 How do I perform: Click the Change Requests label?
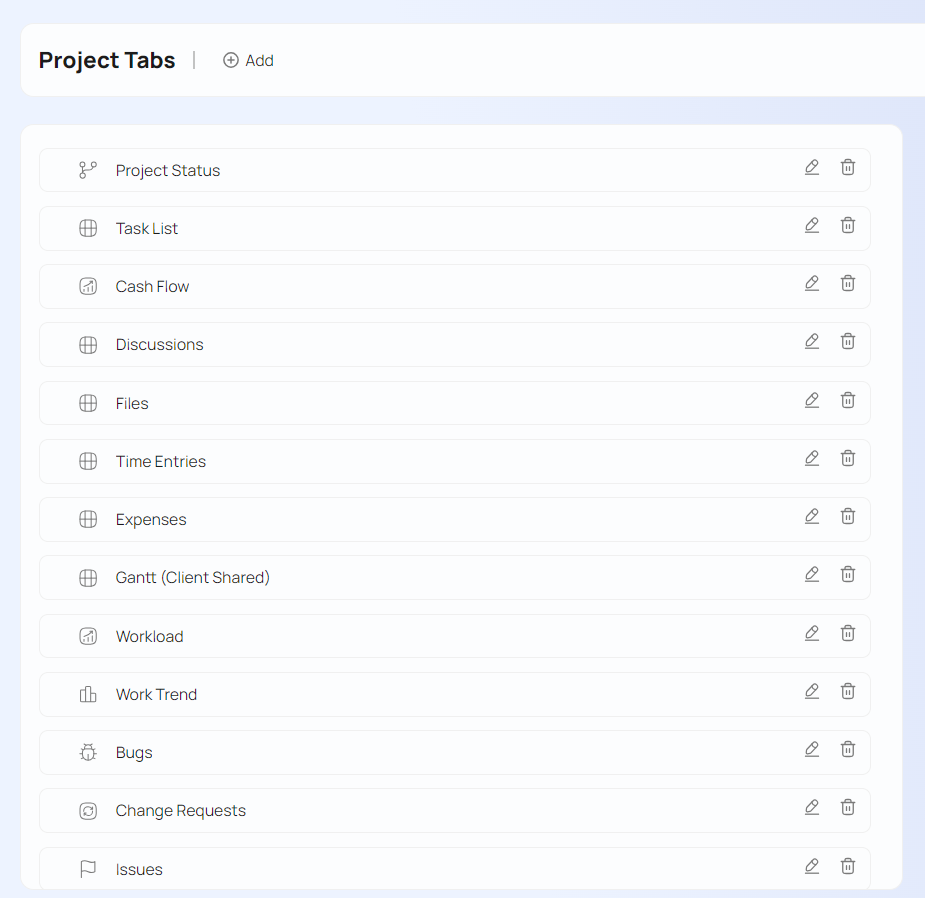click(180, 811)
